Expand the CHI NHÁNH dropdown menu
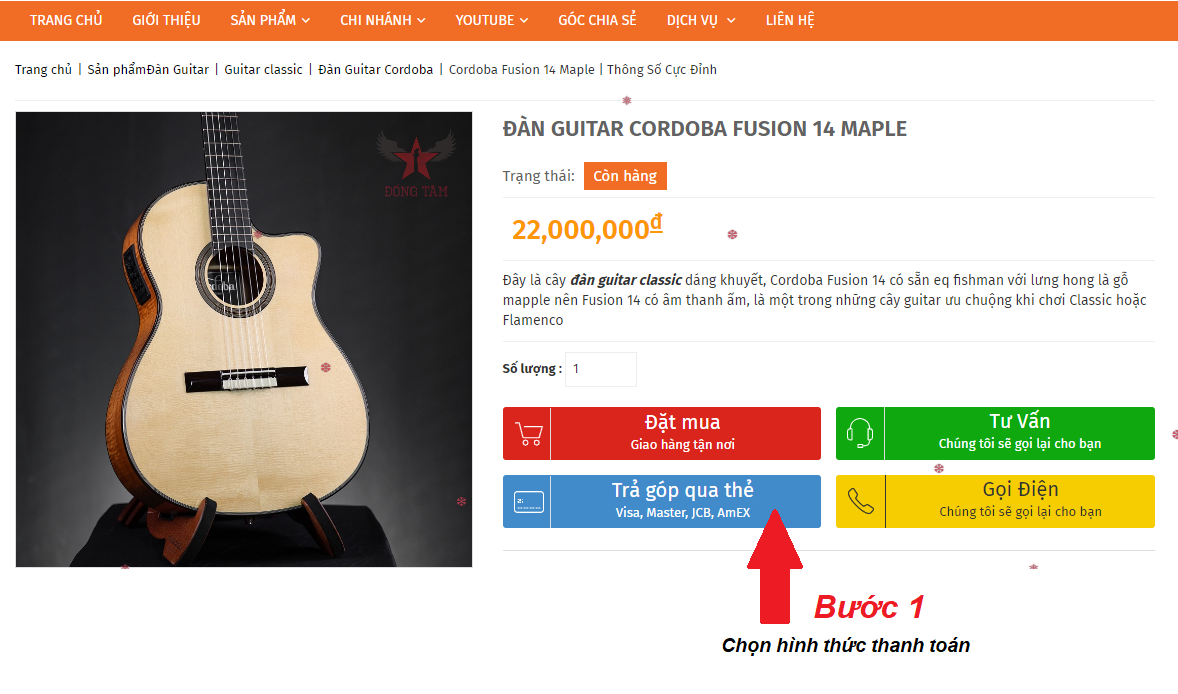The height and width of the screenshot is (694, 1178). click(382, 20)
